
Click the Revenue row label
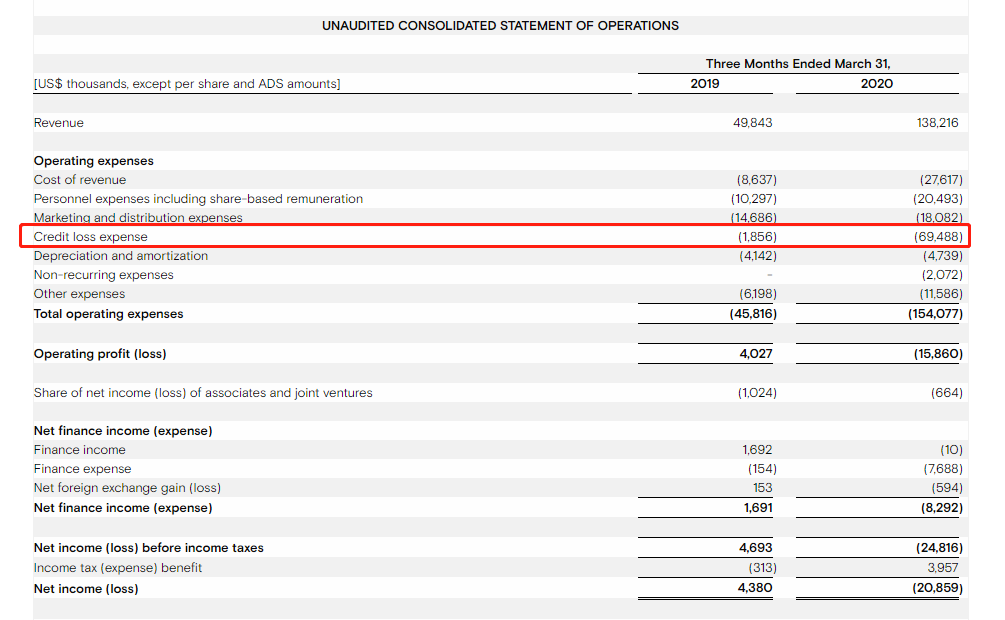59,123
